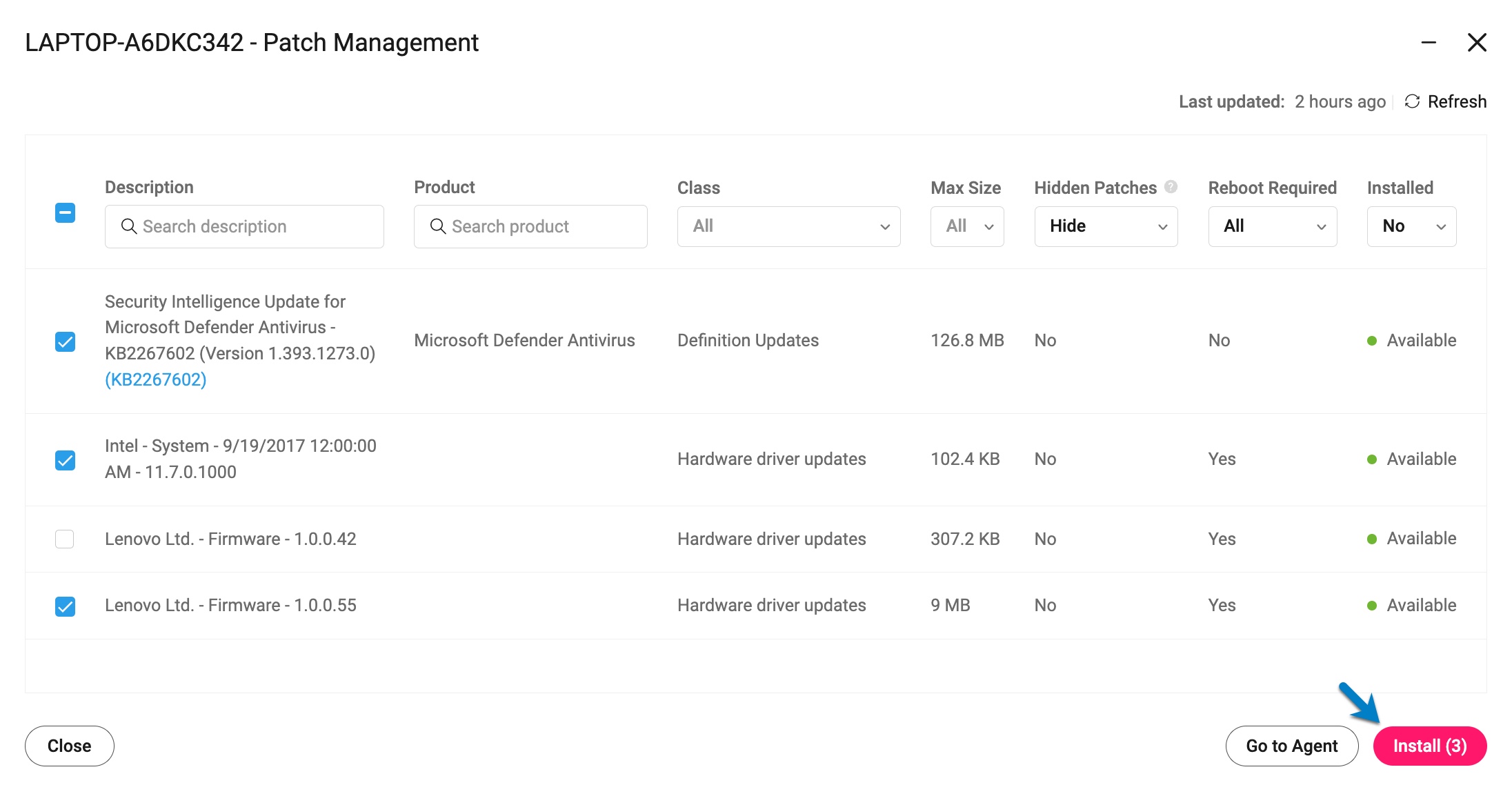The image size is (1512, 785).
Task: Uncheck the Lenovo Firmware 1.0.0.55 checkbox
Action: tap(65, 606)
